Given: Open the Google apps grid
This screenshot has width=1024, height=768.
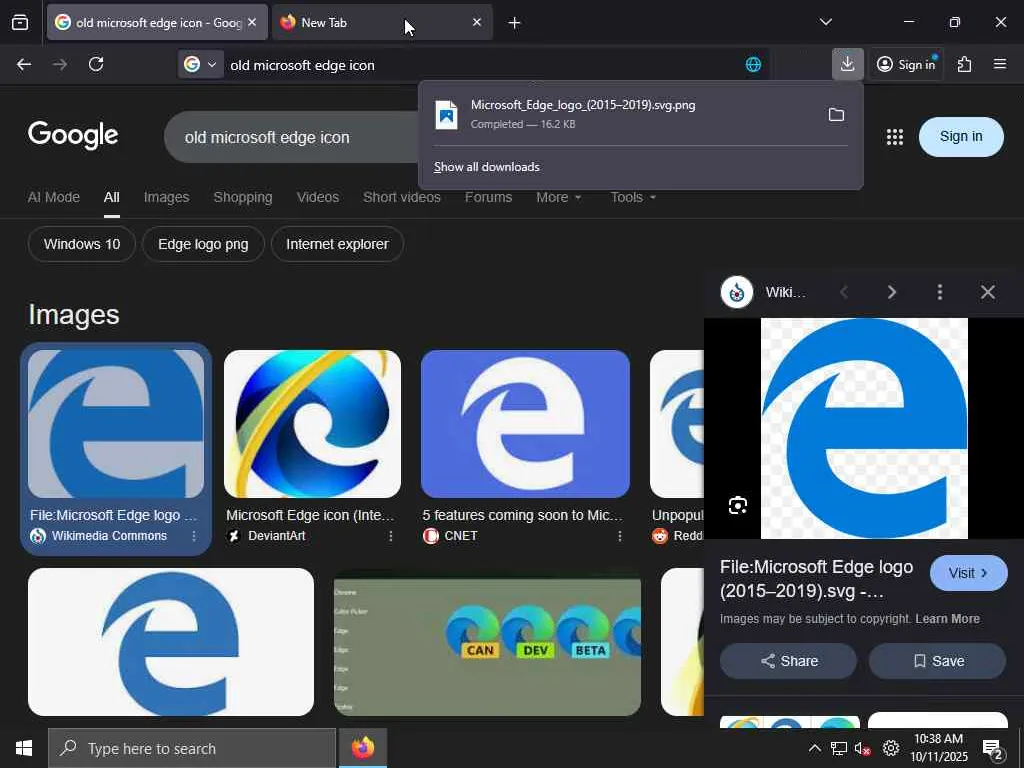Looking at the screenshot, I should pyautogui.click(x=895, y=136).
